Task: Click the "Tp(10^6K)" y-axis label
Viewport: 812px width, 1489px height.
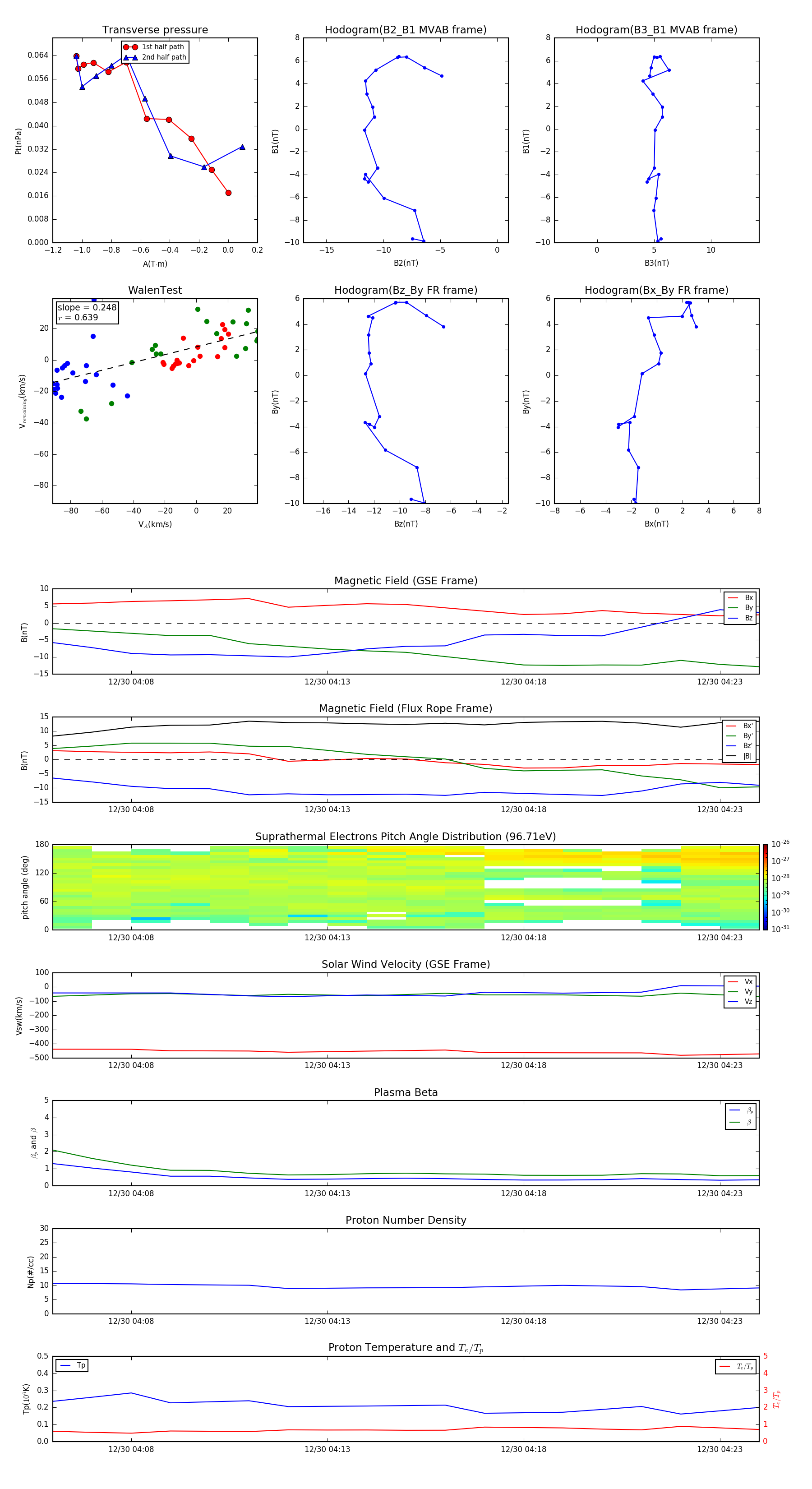Action: [x=26, y=1399]
